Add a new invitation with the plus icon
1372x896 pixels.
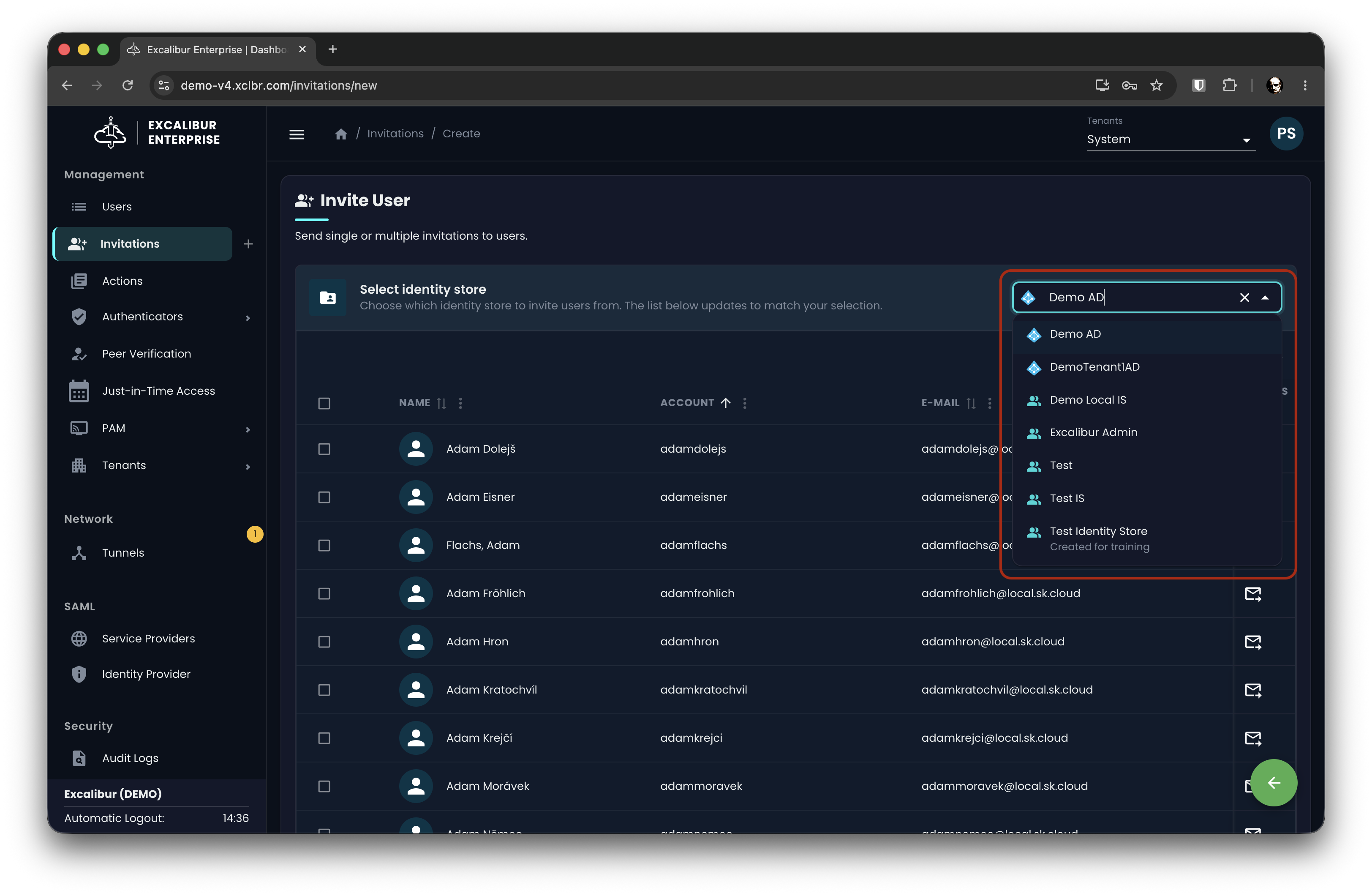point(248,244)
